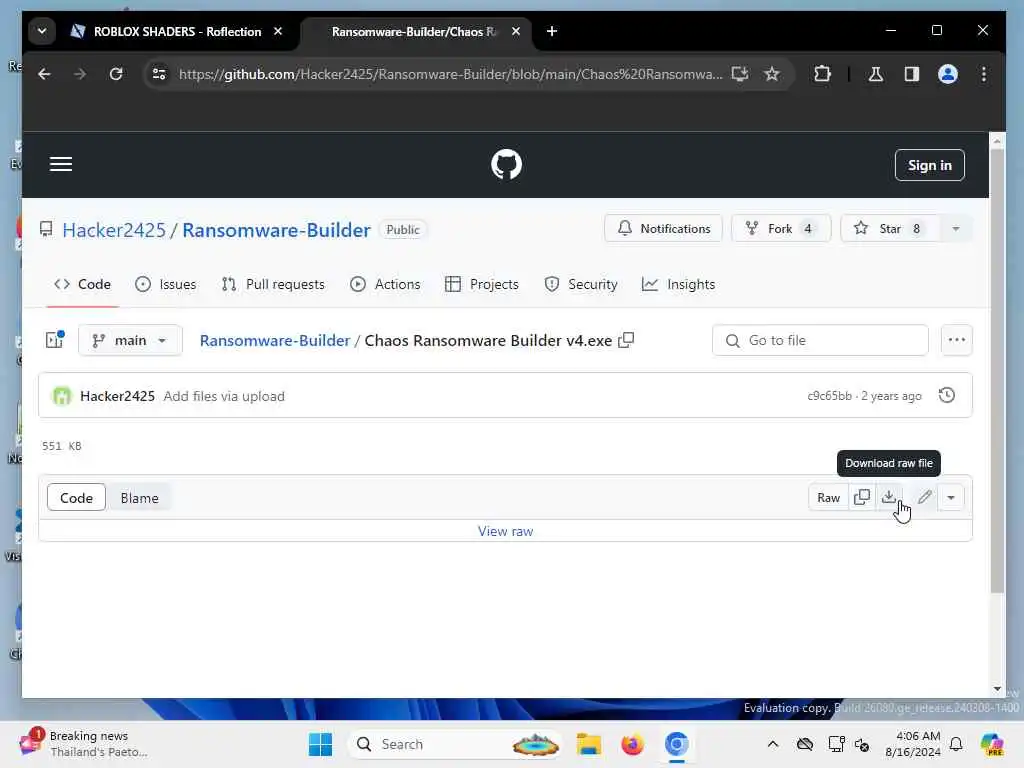Close the ROBLOX SHADERS tab
1024x768 pixels.
pos(278,31)
